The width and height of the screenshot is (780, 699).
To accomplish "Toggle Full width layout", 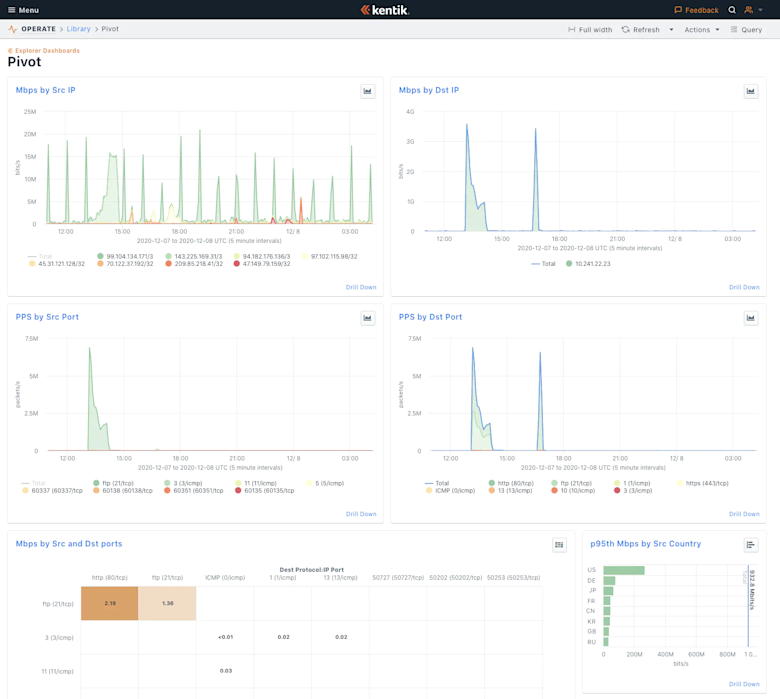I will pyautogui.click(x=590, y=30).
